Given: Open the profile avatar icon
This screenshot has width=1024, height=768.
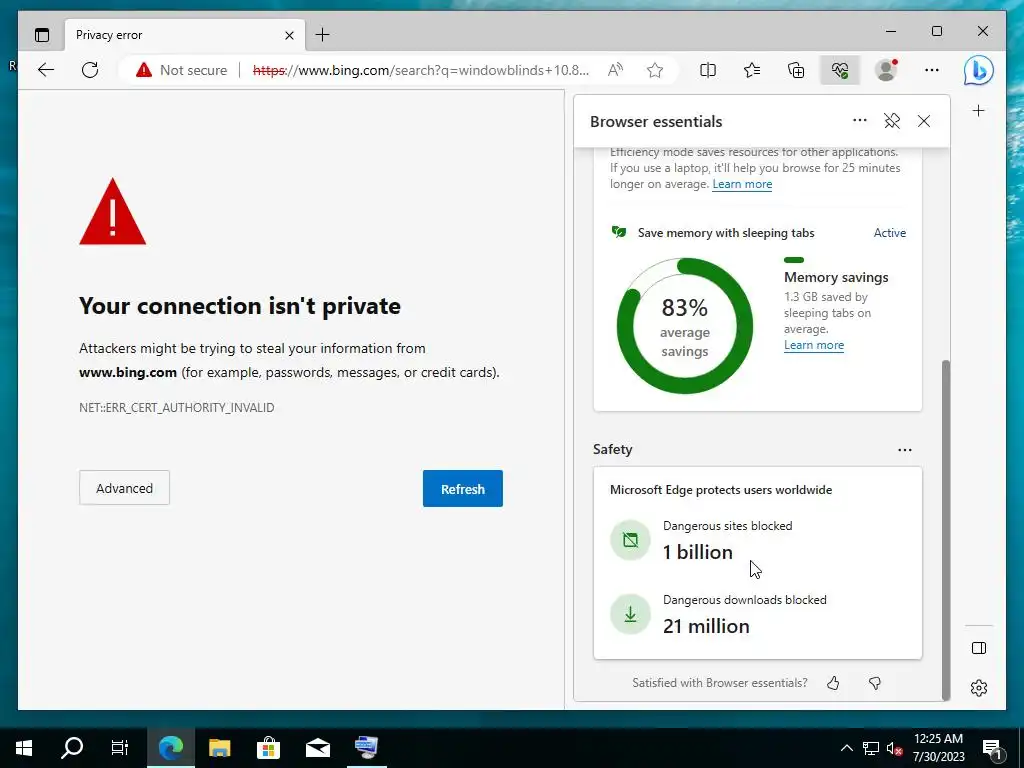Looking at the screenshot, I should tap(886, 70).
